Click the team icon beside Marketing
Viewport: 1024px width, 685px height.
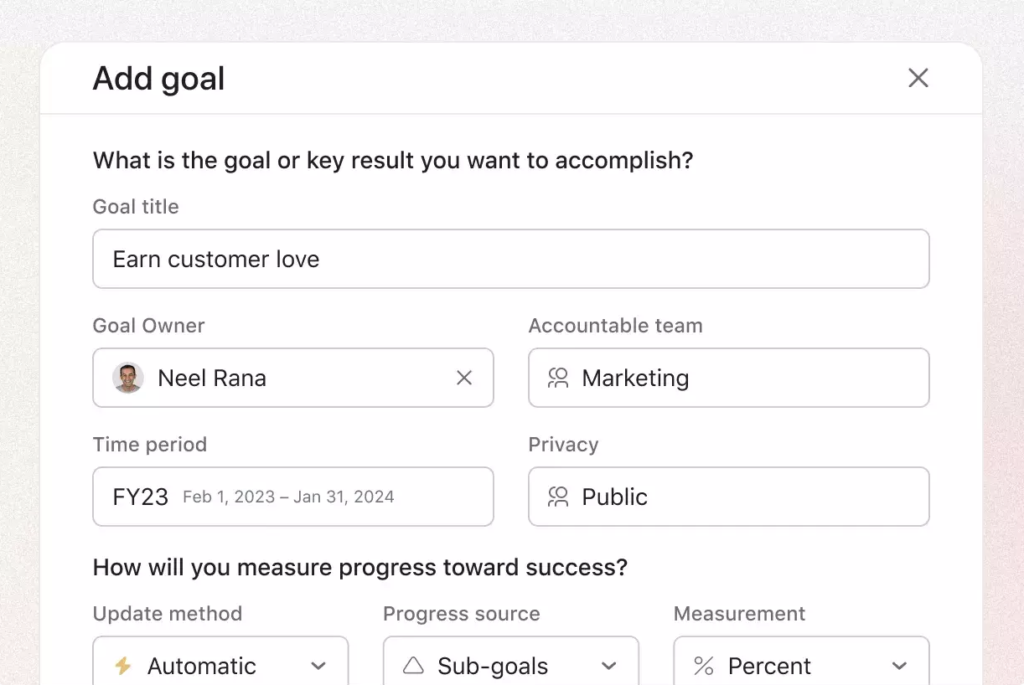(558, 378)
